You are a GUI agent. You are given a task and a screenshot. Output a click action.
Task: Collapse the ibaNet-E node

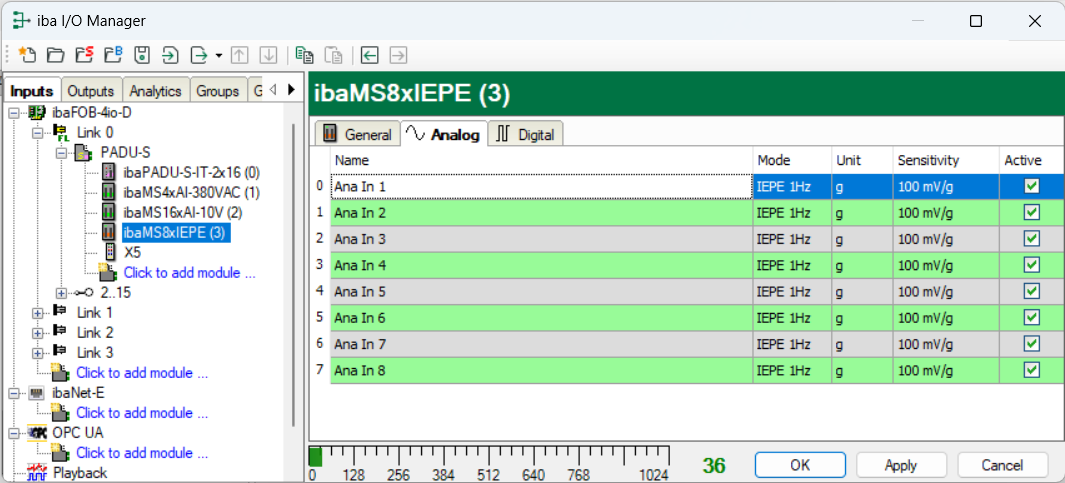[x=14, y=393]
